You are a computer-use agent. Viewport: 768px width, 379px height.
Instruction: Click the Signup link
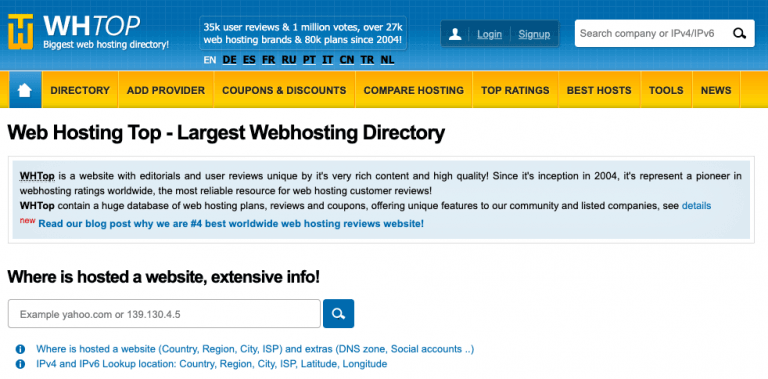[534, 34]
